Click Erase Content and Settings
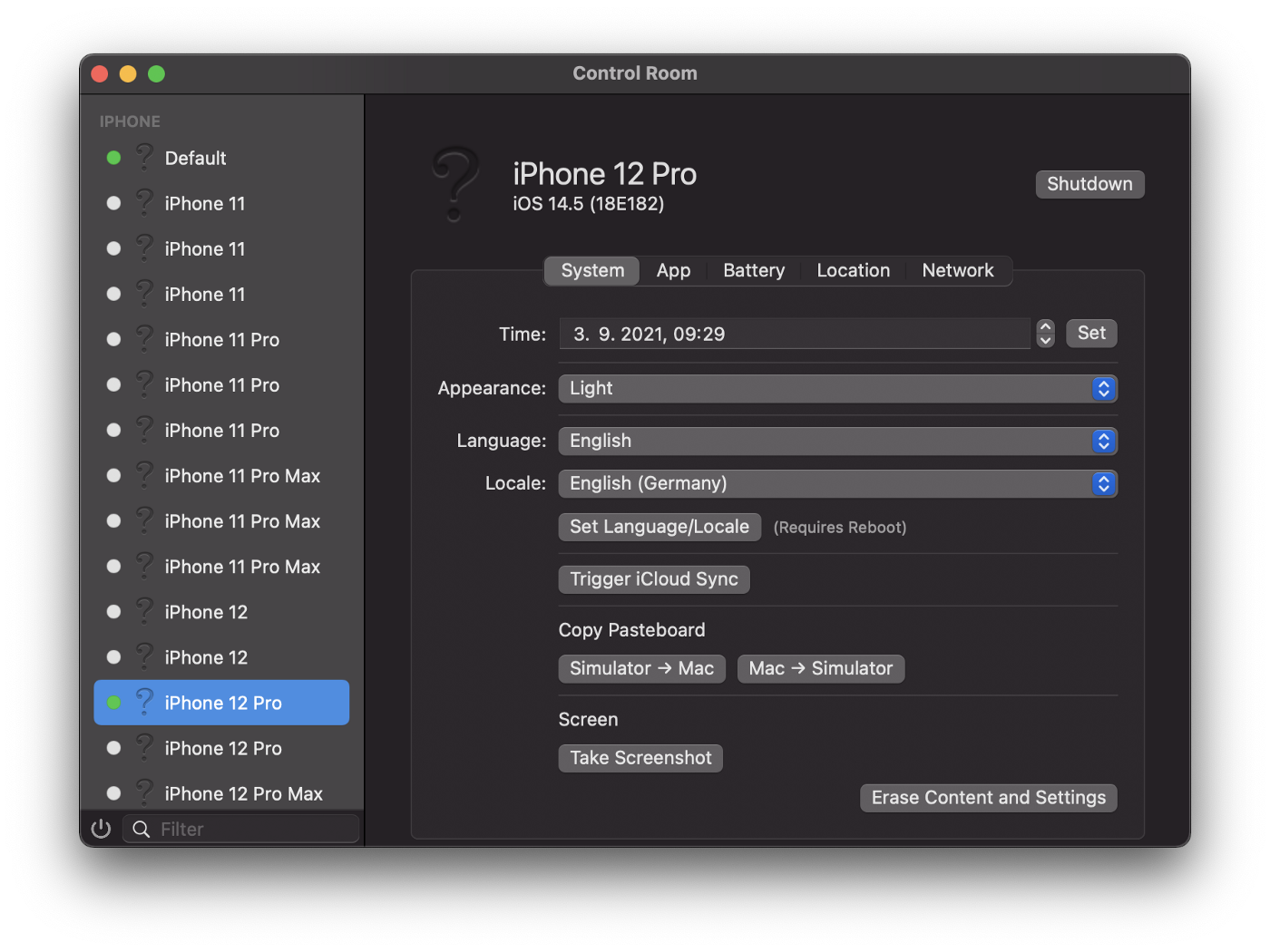The image size is (1270, 952). tap(988, 798)
